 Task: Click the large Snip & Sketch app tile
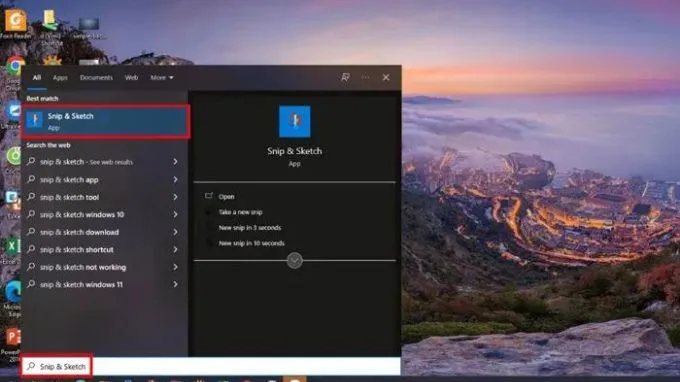tap(294, 121)
